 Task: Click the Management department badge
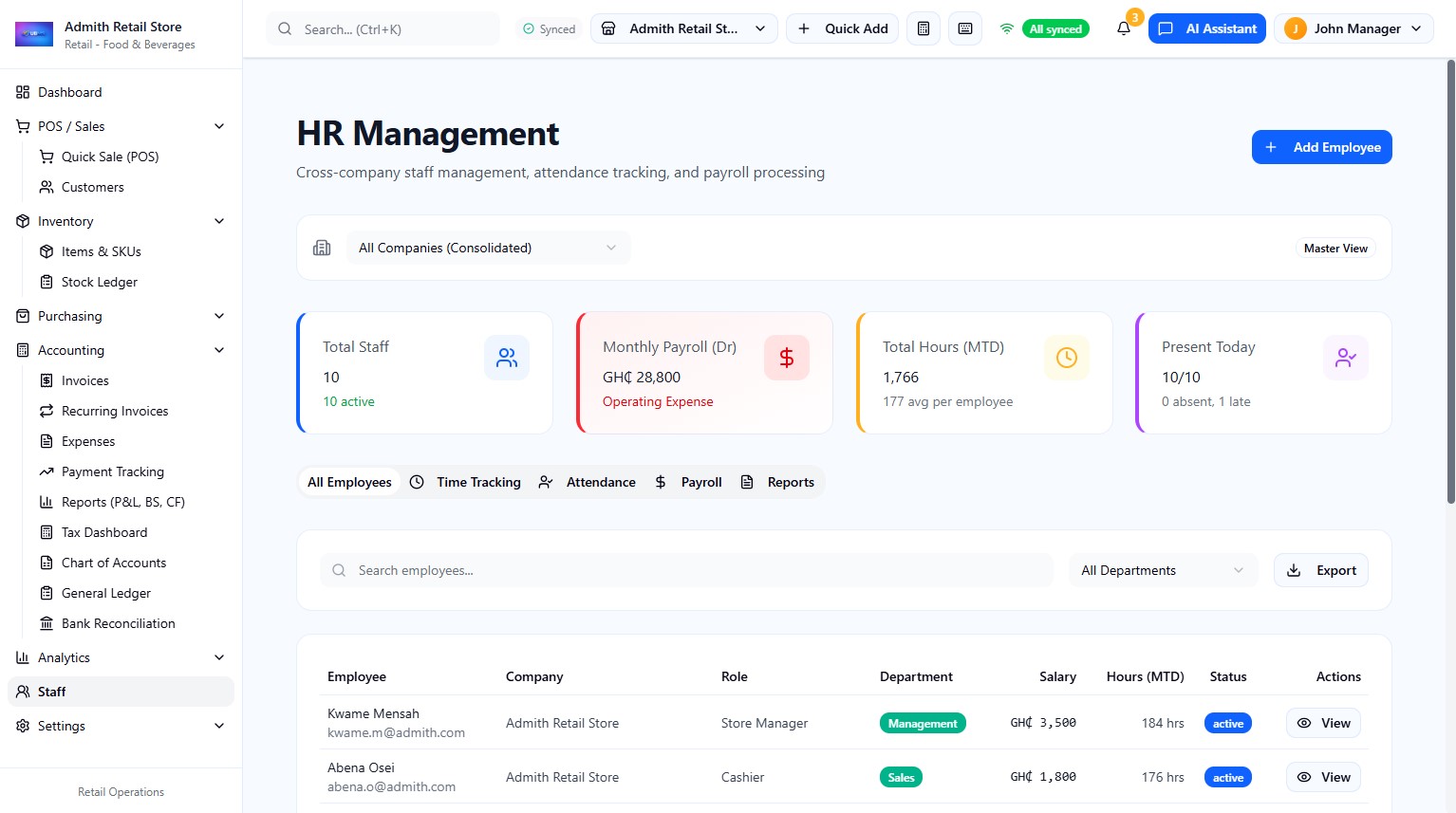923,723
